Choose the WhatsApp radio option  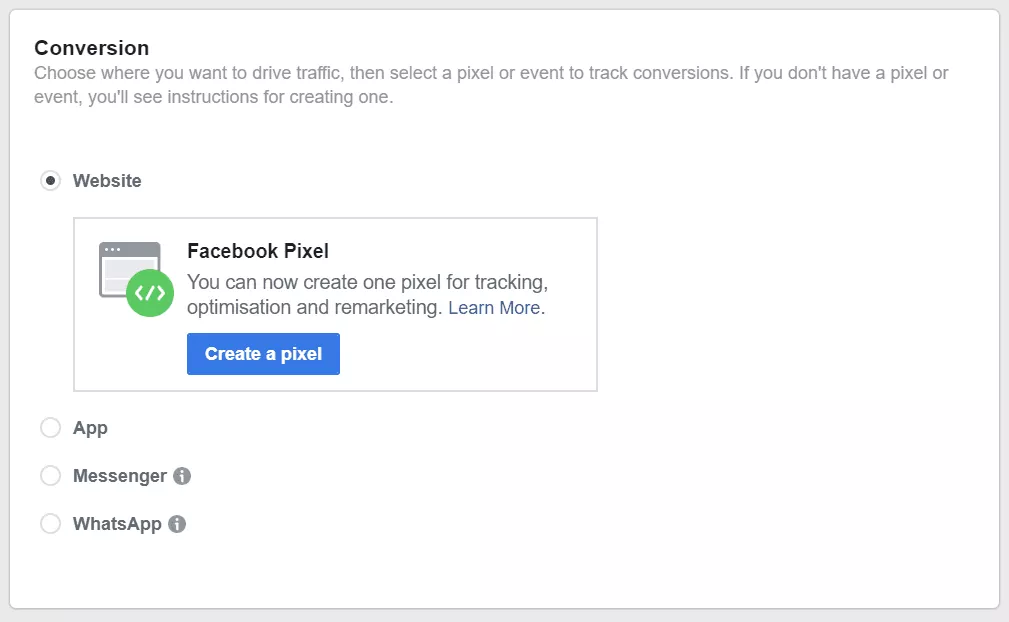point(50,524)
